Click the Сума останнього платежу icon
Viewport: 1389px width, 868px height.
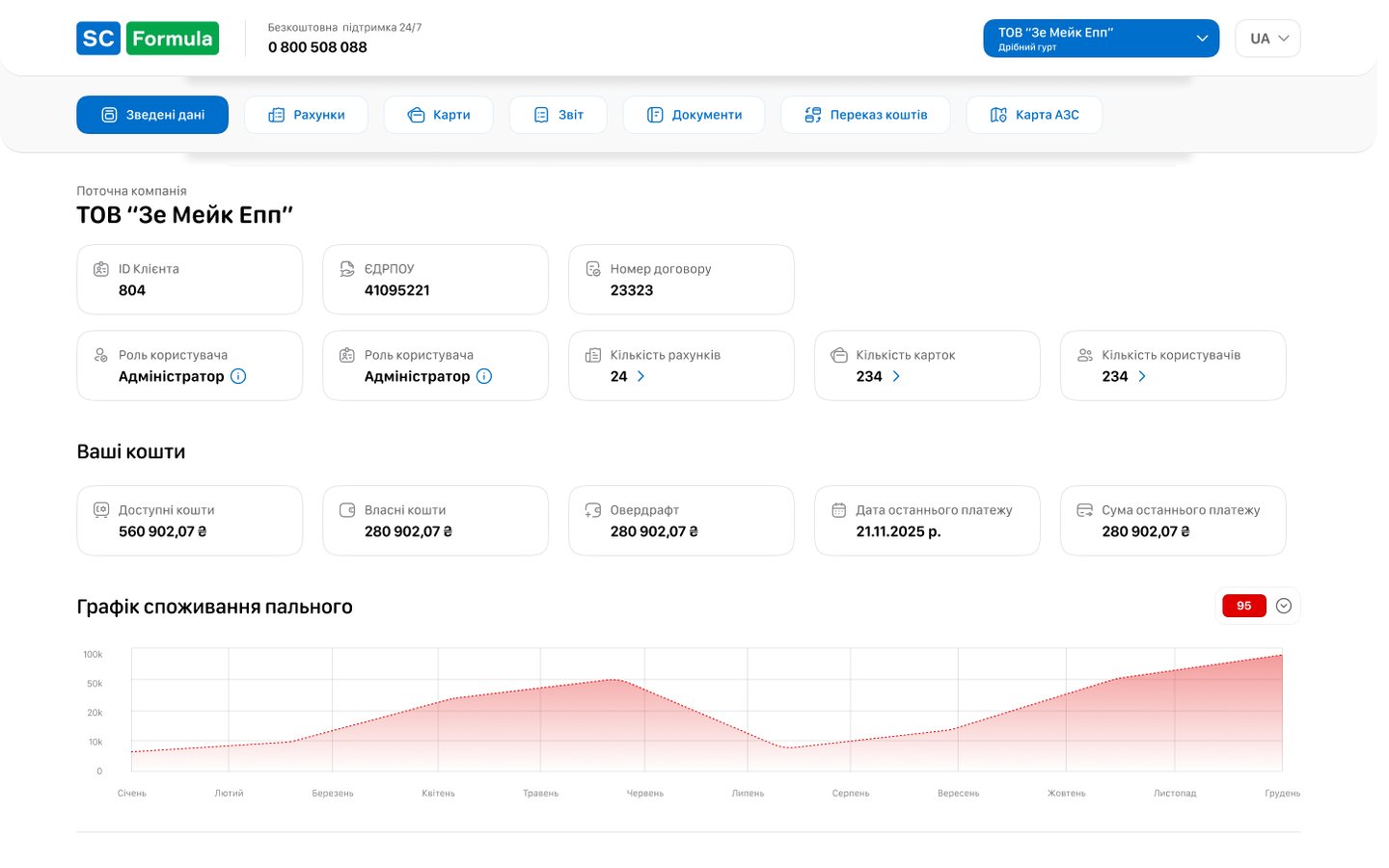click(x=1085, y=510)
